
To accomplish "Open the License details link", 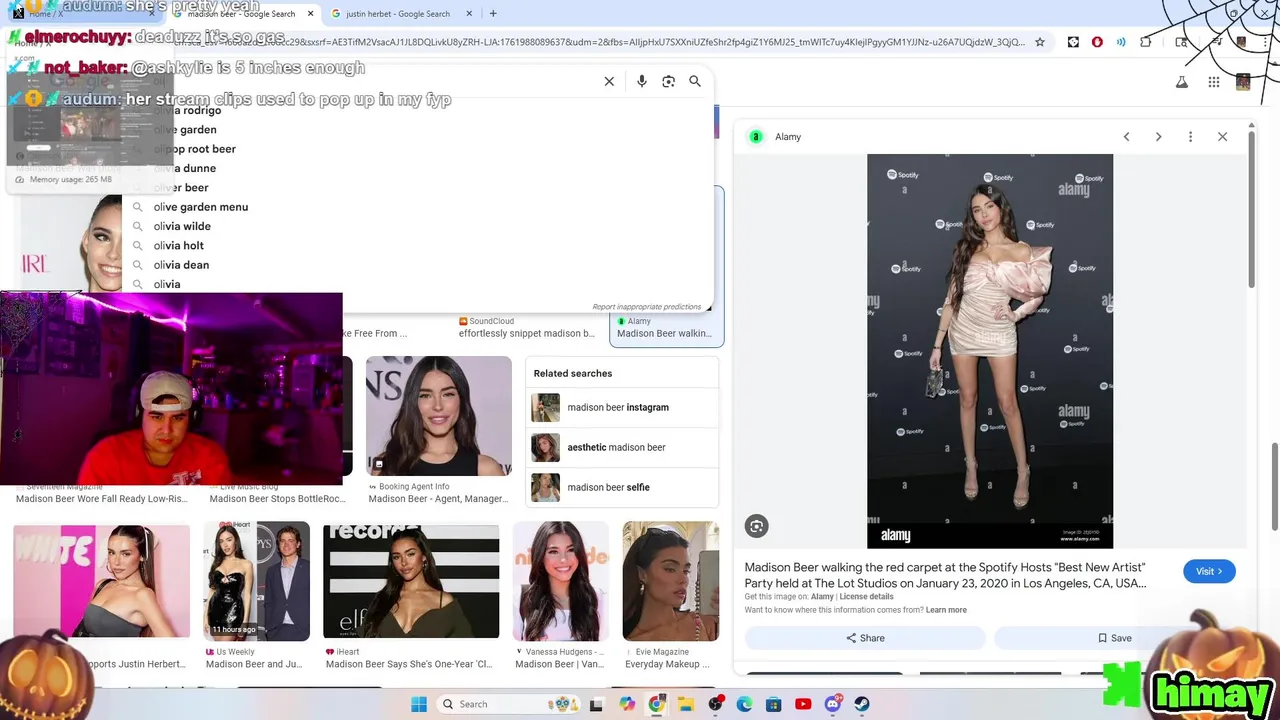I will point(866,597).
